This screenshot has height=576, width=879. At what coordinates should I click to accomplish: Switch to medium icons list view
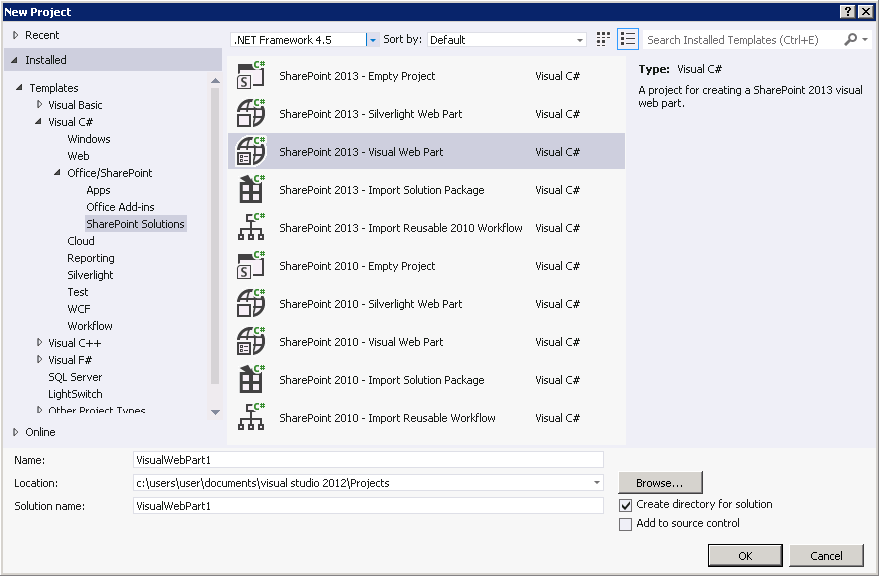[x=628, y=39]
